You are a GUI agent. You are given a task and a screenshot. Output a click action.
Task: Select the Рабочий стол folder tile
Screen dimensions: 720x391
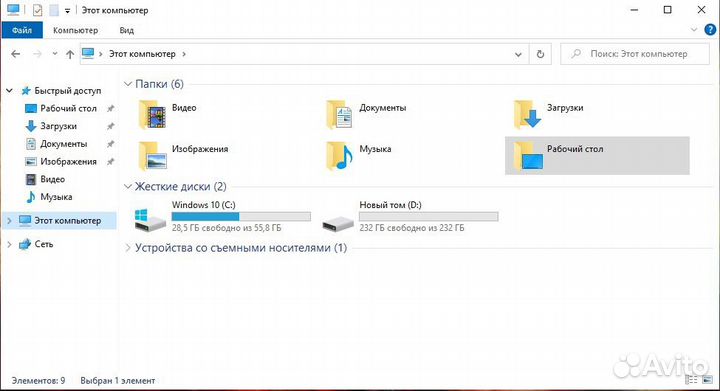click(597, 156)
